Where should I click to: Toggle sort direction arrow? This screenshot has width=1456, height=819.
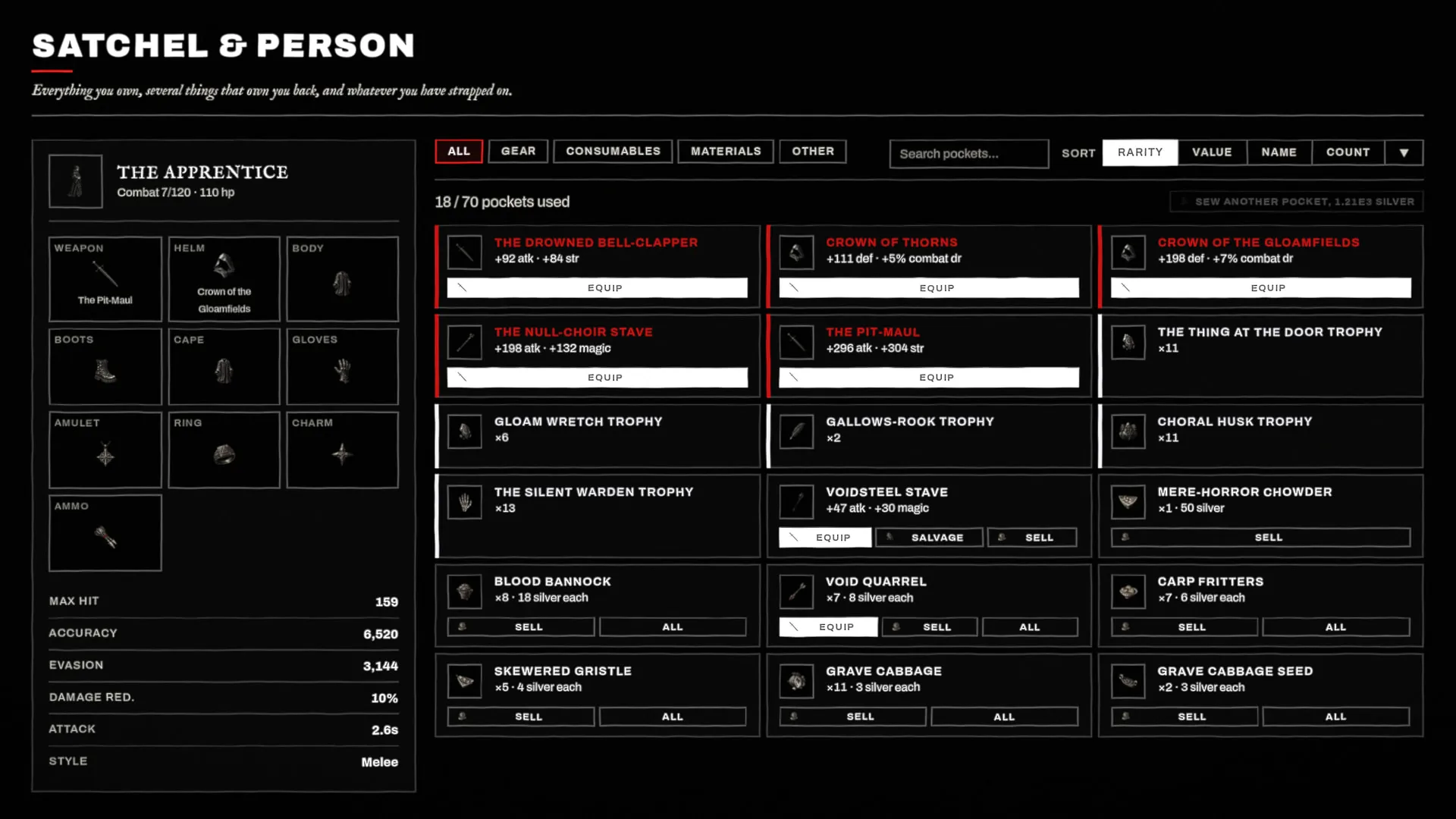[x=1404, y=152]
